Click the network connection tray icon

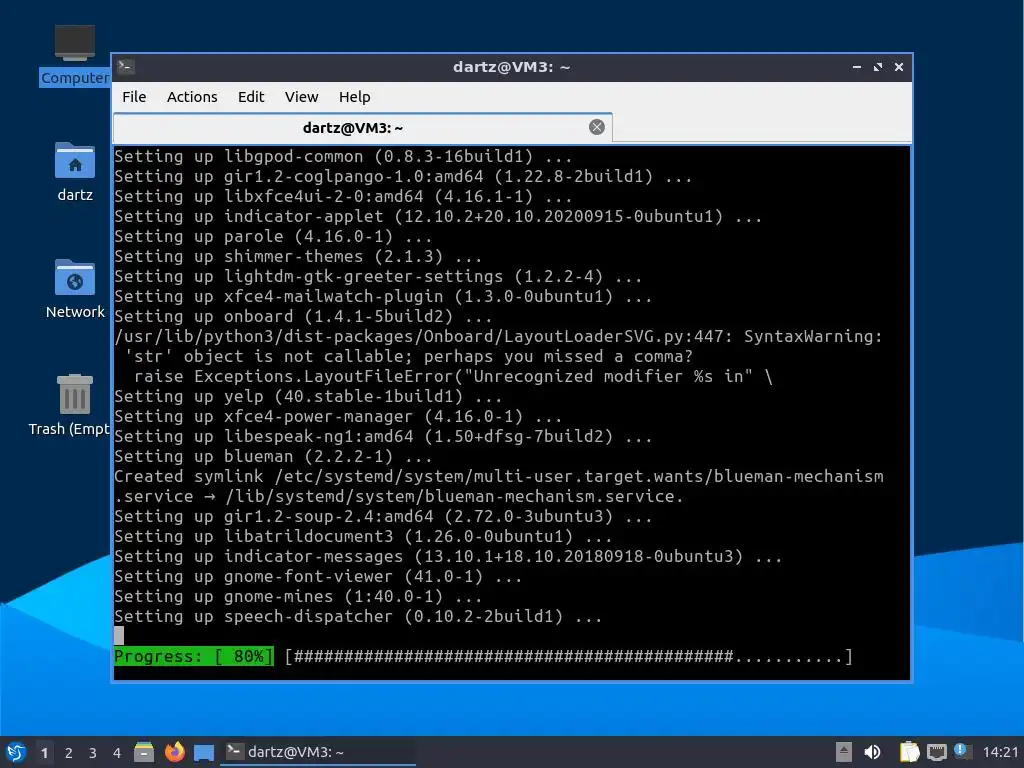click(x=936, y=752)
